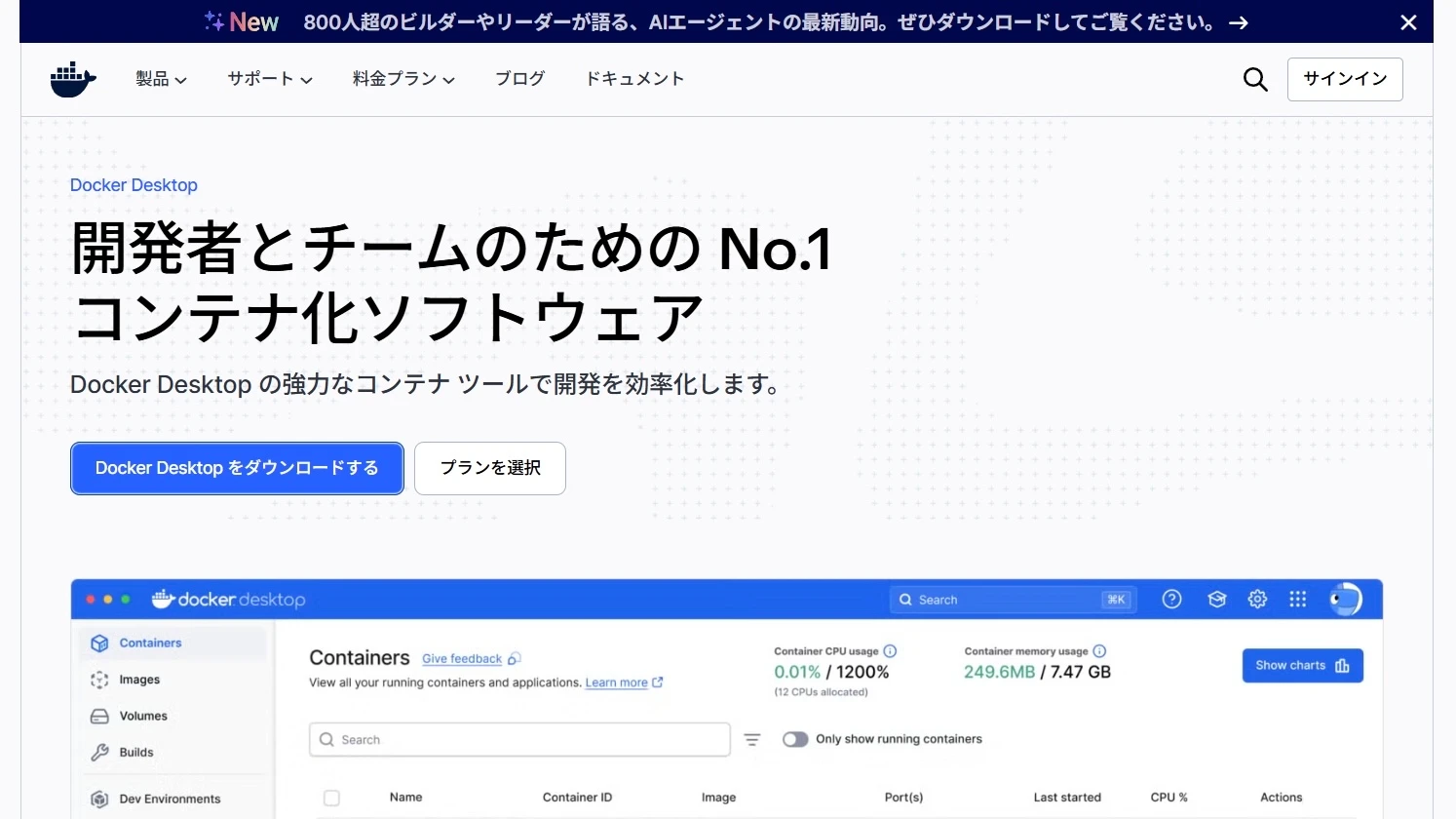Dismiss the New announcement banner
Viewport: 1456px width, 819px height.
1408,22
